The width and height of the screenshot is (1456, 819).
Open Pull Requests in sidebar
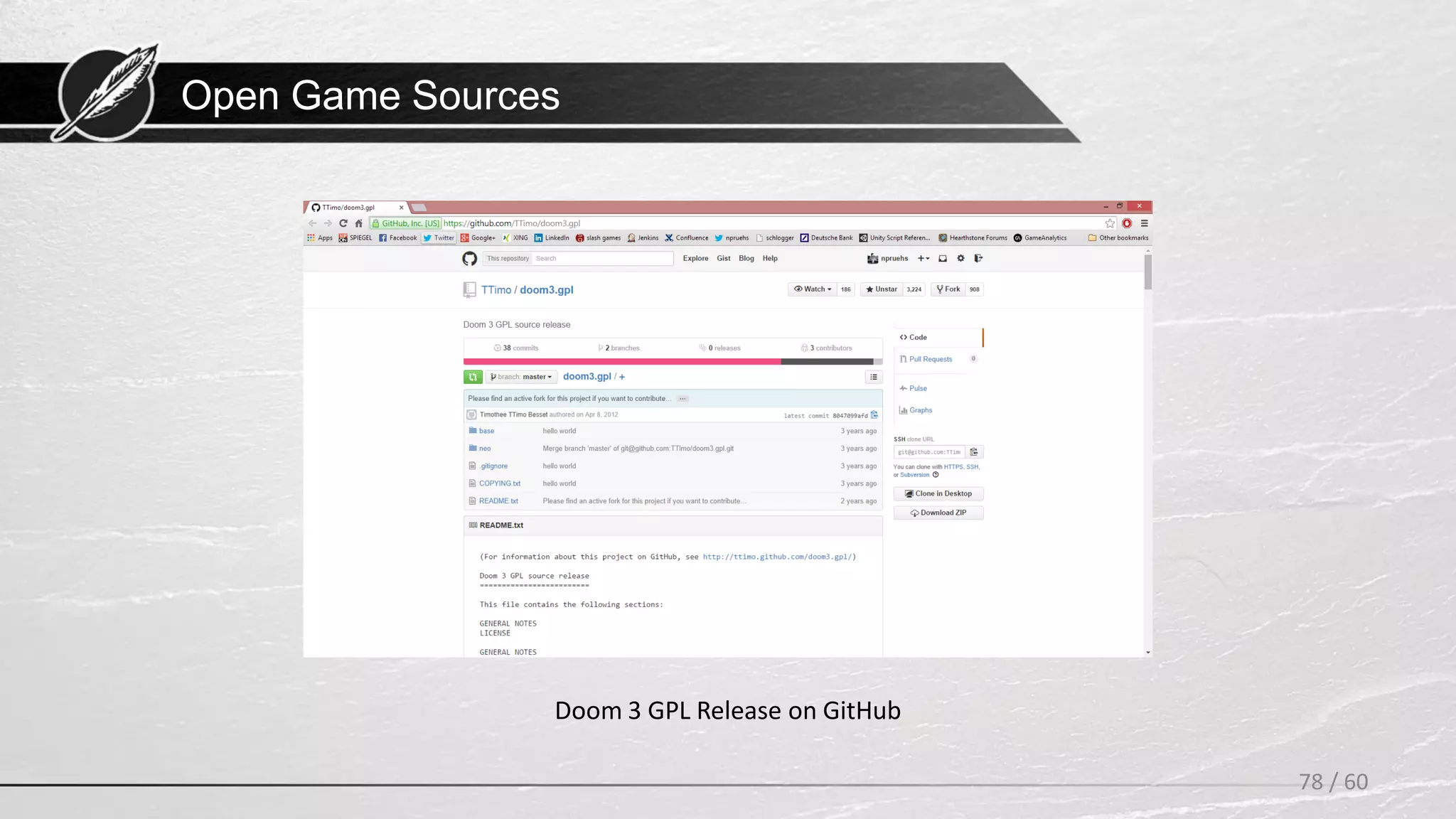pos(931,359)
